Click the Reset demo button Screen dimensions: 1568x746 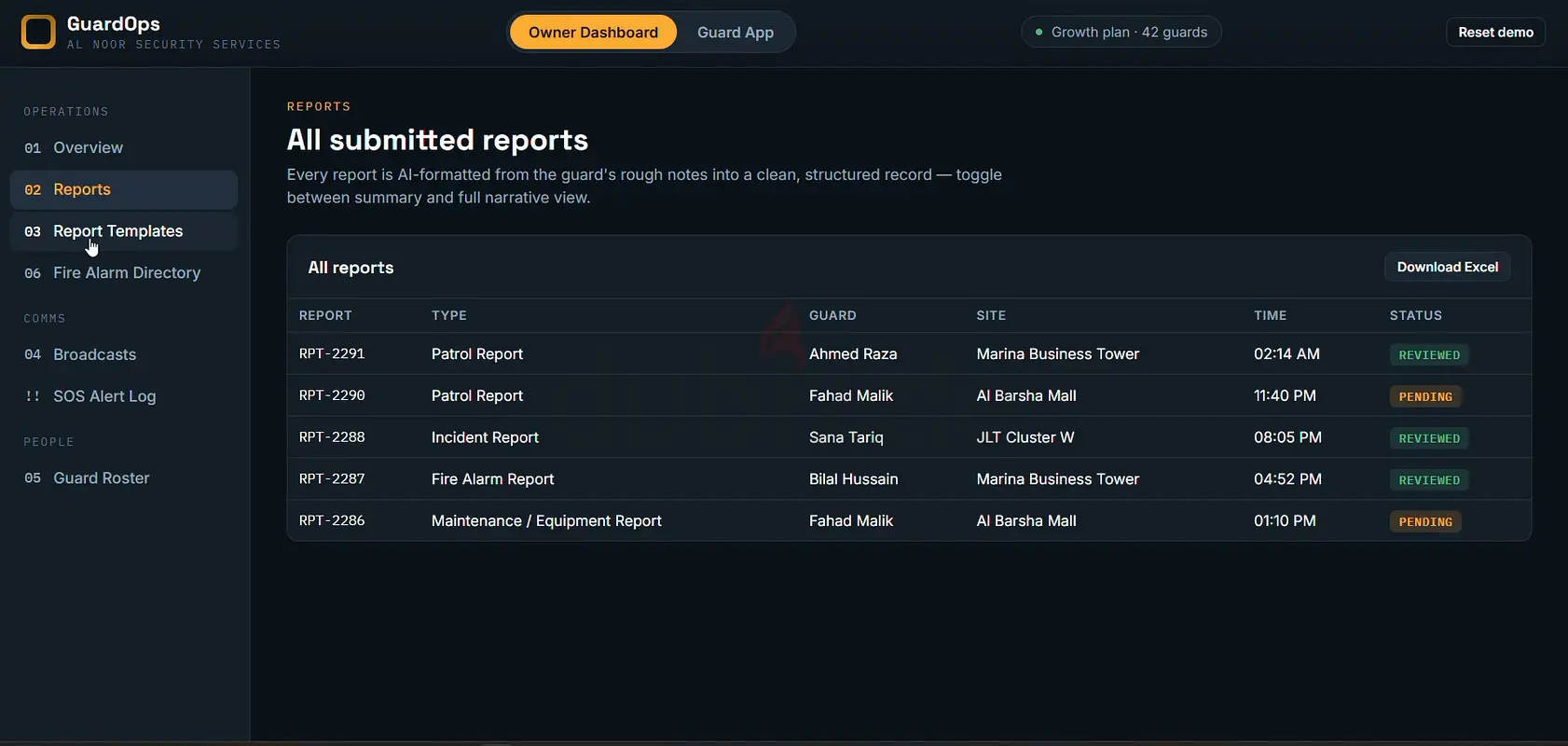tap(1495, 32)
